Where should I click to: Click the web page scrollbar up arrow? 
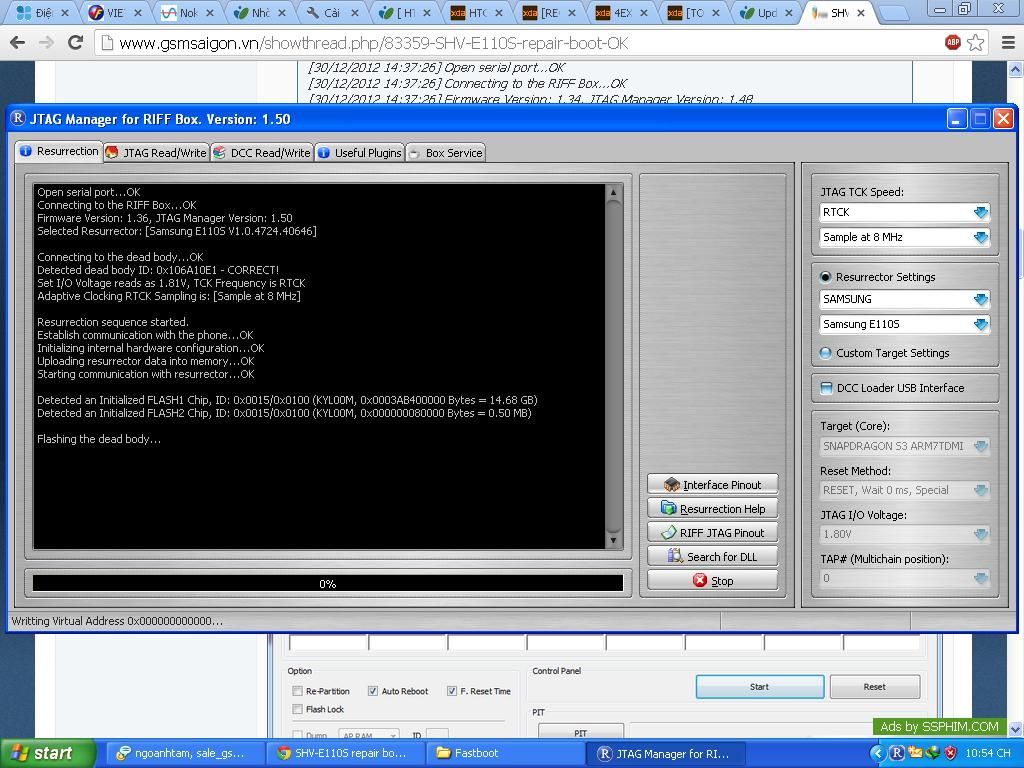[1016, 69]
